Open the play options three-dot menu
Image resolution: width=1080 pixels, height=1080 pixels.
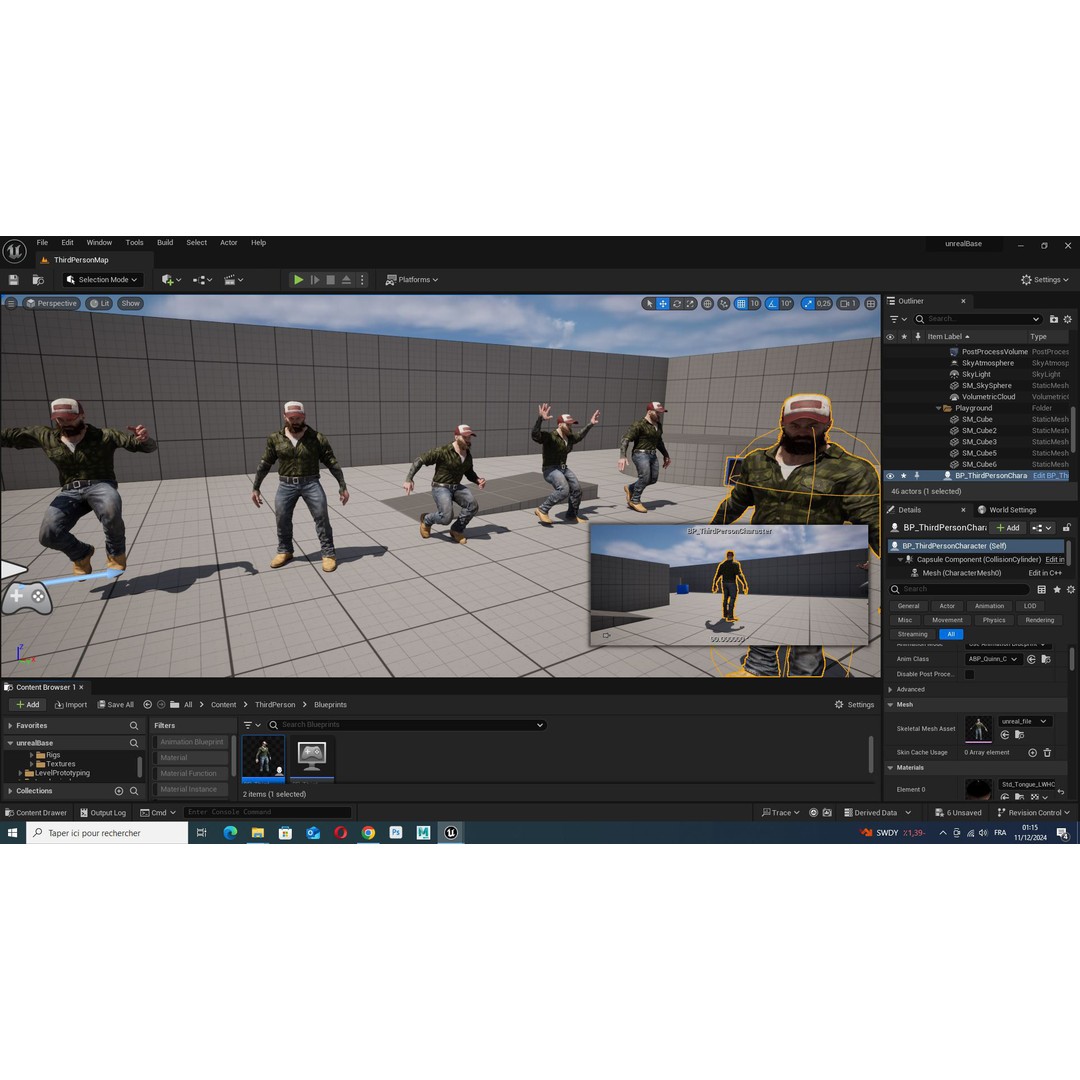[362, 280]
